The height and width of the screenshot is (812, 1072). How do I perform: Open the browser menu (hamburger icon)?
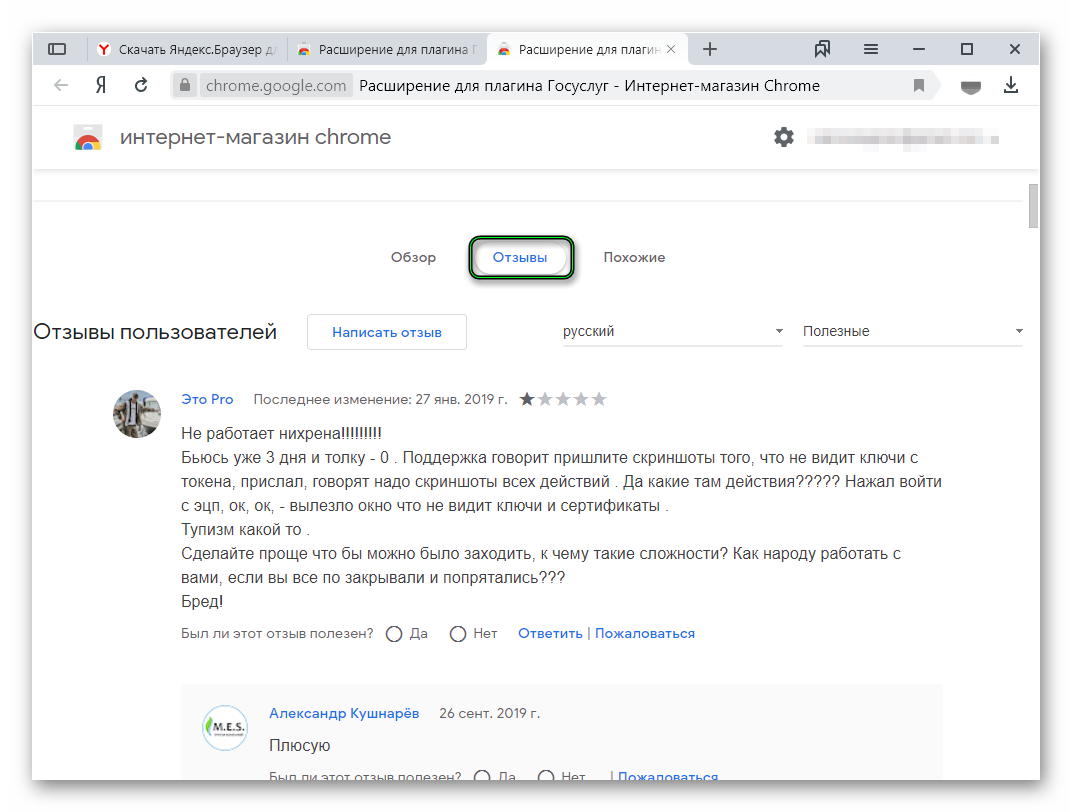point(870,48)
